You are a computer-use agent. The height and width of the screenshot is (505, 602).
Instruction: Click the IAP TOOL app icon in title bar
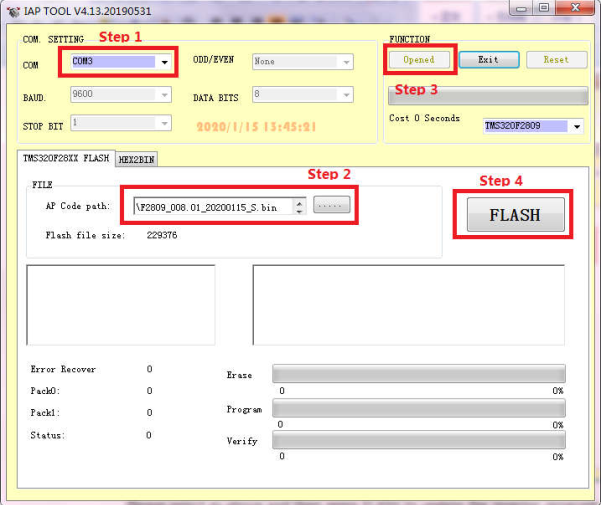13,12
